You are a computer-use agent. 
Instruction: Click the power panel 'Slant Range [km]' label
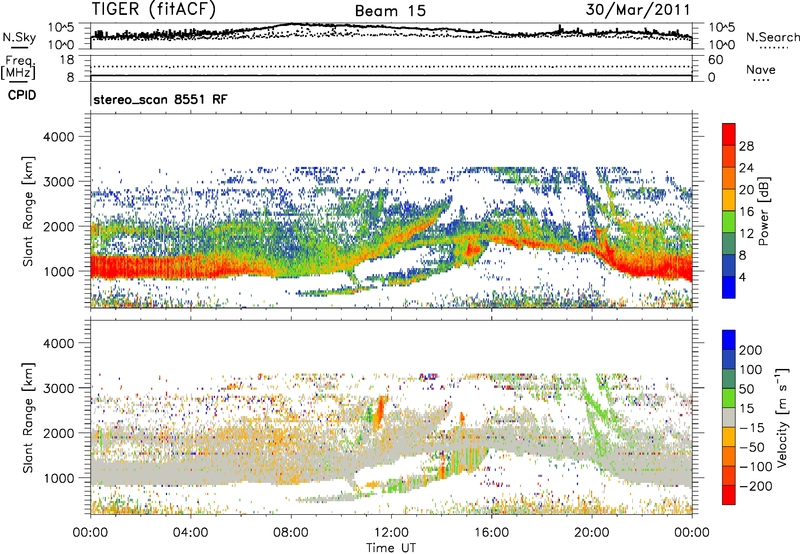point(28,211)
